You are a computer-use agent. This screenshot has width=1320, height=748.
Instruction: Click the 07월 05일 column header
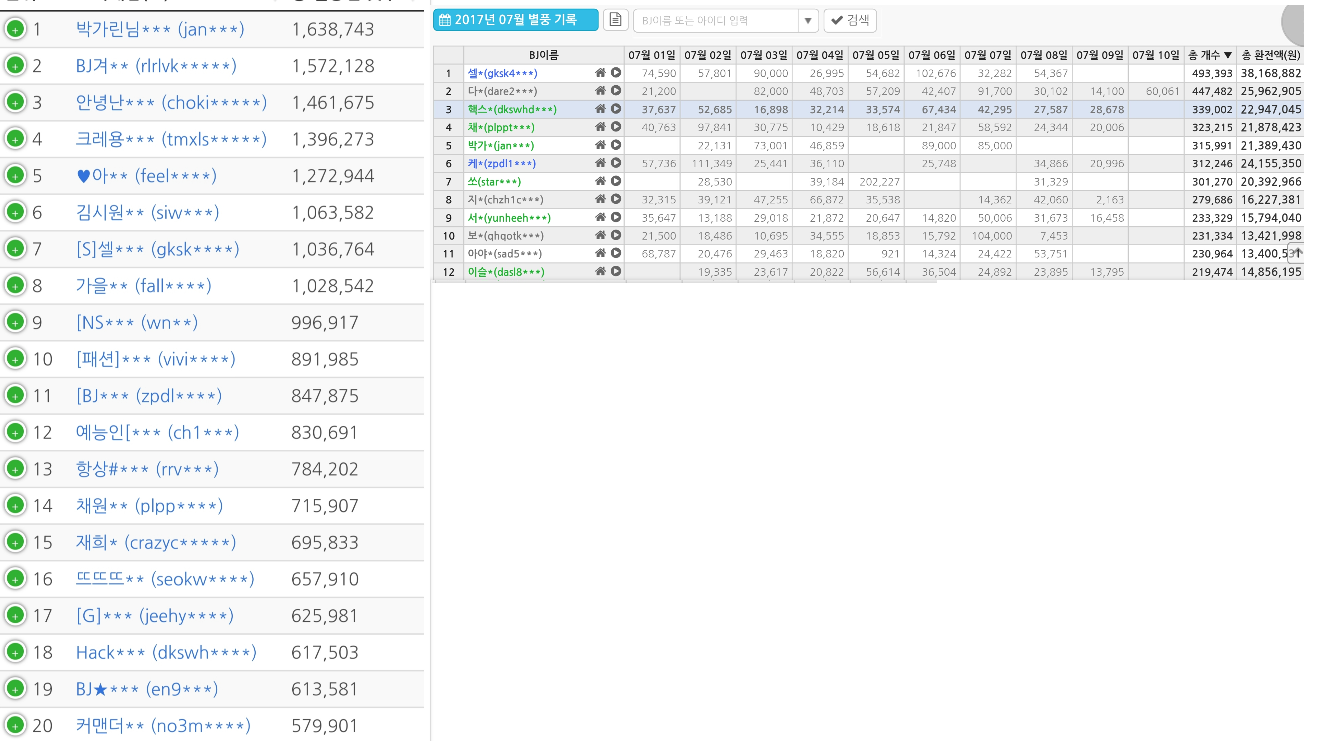click(x=876, y=55)
